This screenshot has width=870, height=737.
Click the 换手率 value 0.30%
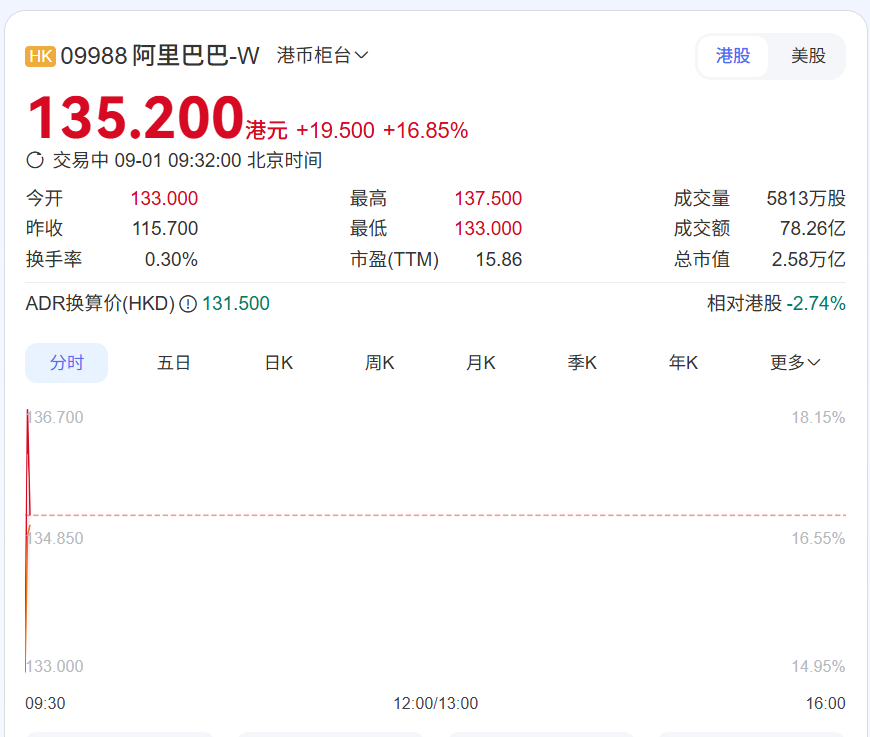coord(171,260)
